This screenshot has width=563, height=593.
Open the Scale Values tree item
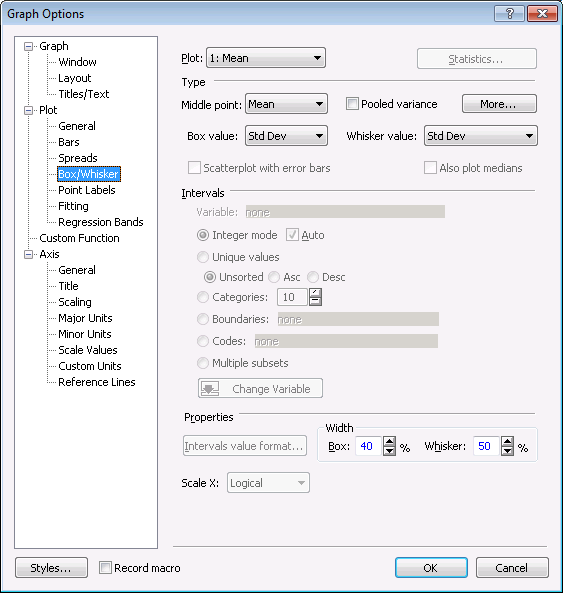coord(88,350)
